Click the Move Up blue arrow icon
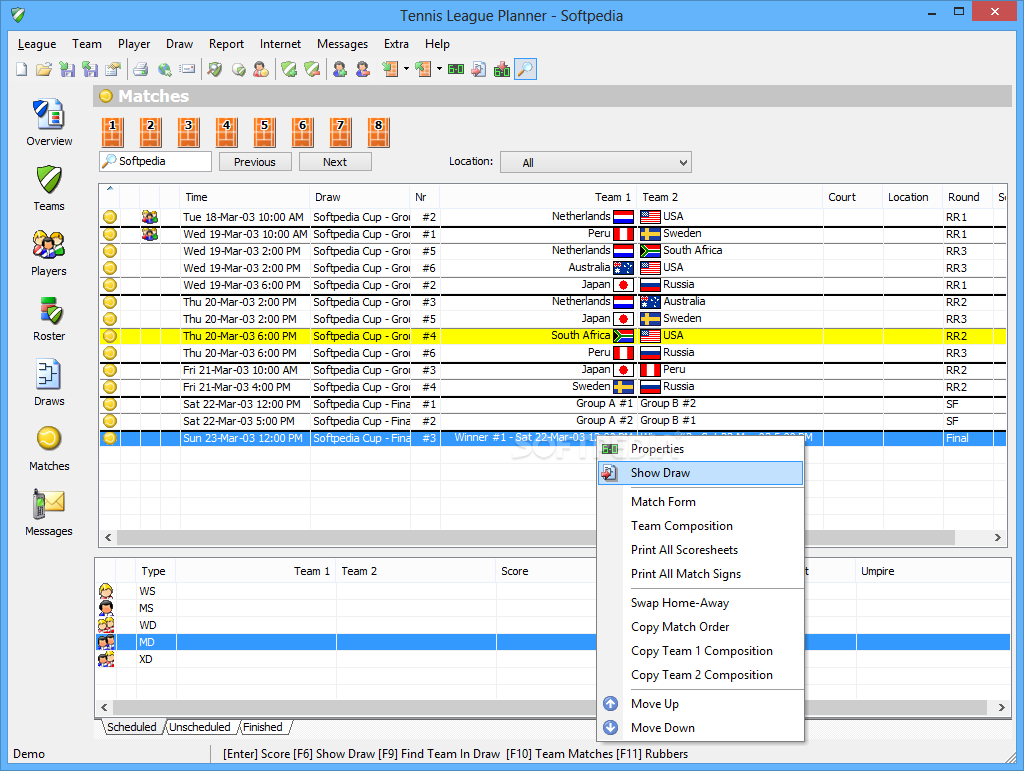The height and width of the screenshot is (771, 1024). (610, 704)
